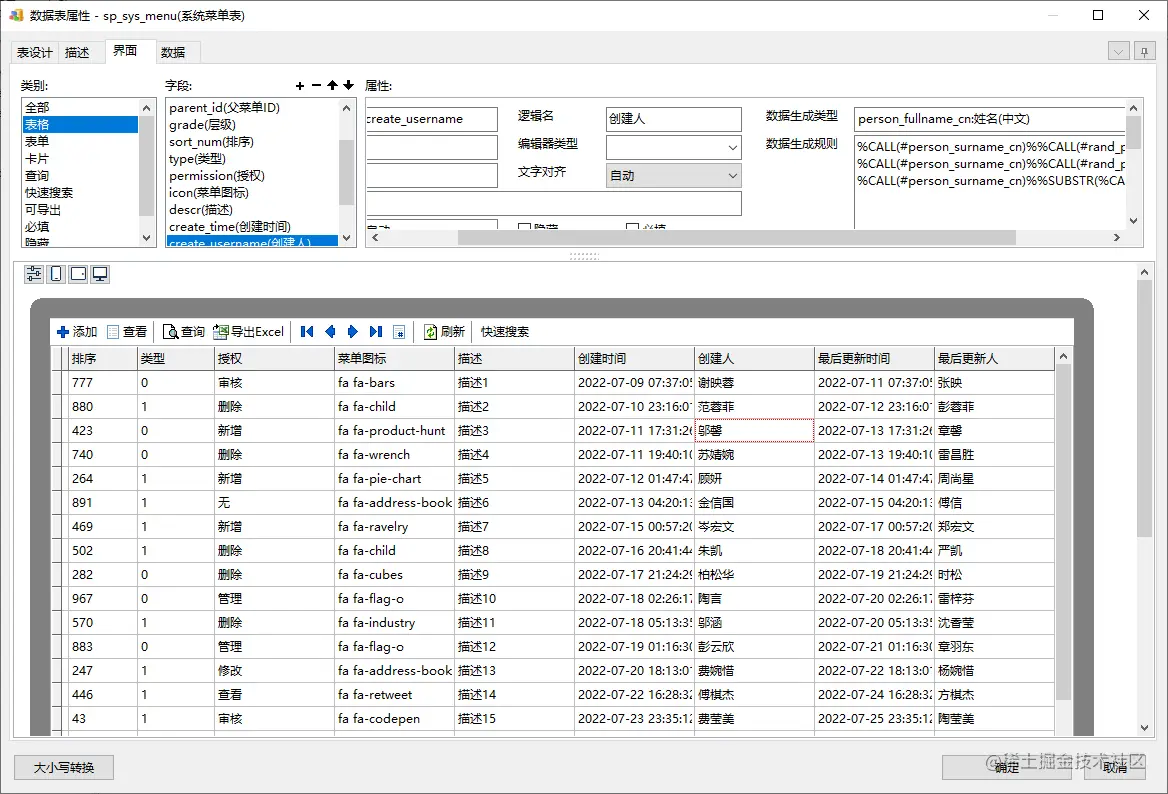1168x794 pixels.
Task: Remove field with minus icon
Action: click(316, 86)
